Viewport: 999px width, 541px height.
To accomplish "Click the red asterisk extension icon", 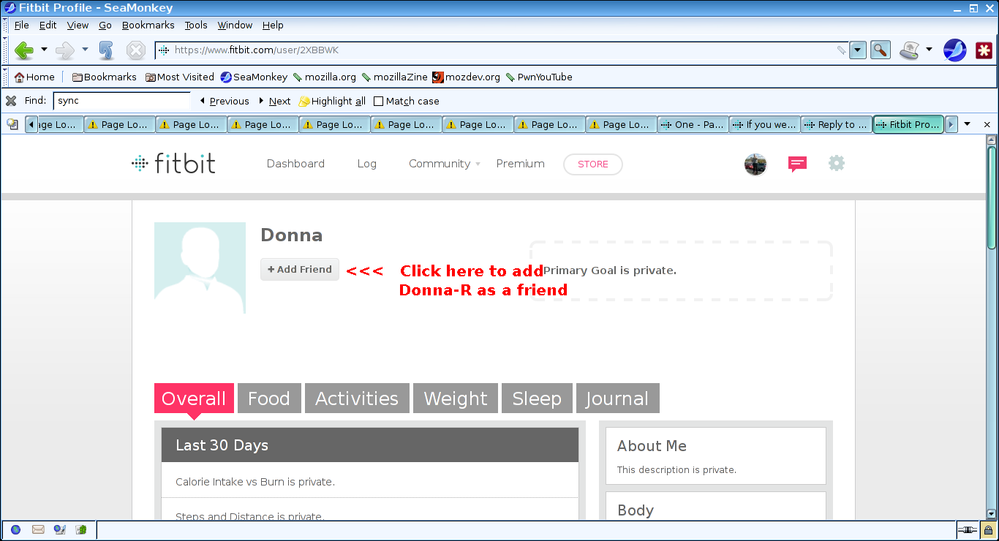I will [x=984, y=50].
